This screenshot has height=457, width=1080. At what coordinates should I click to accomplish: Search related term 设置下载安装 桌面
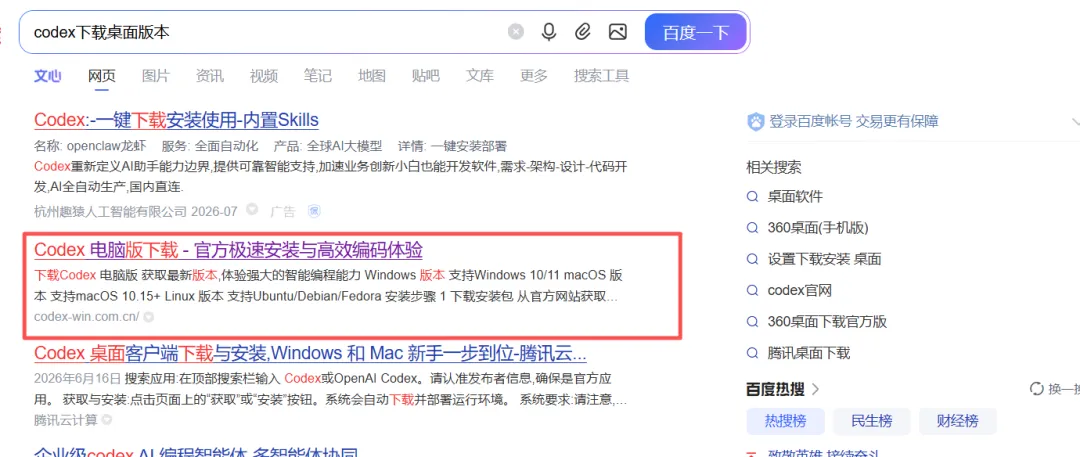point(824,259)
